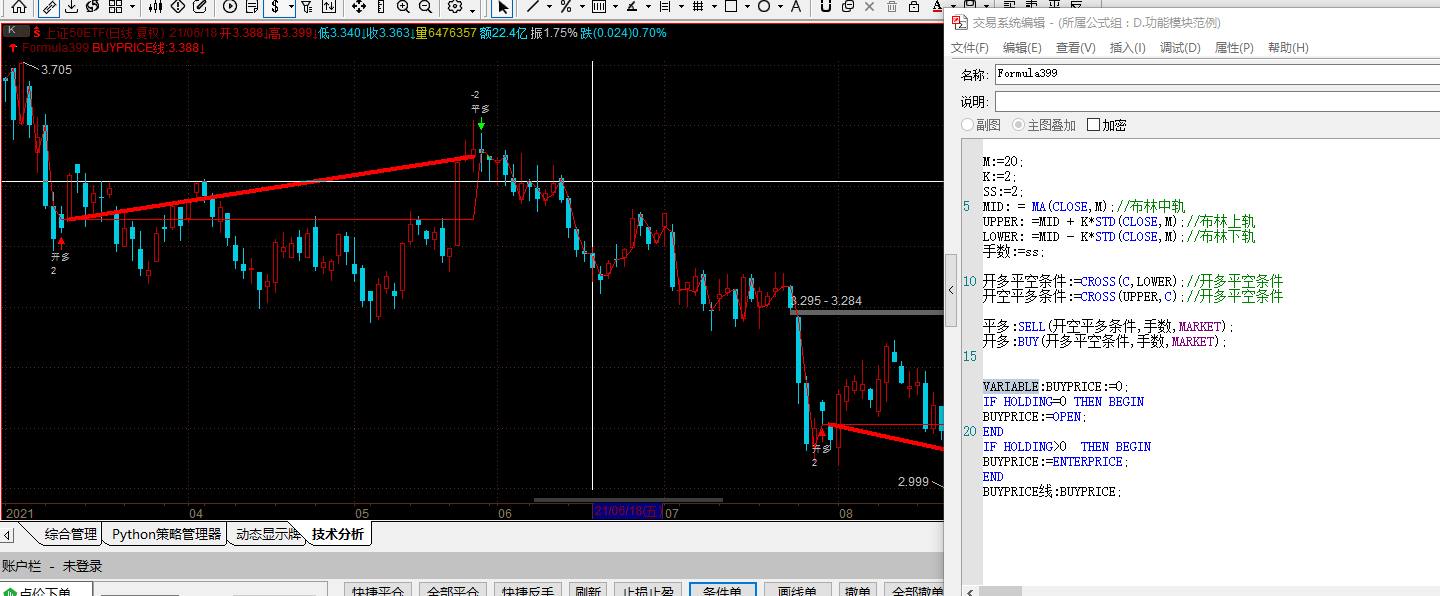Viewport: 1440px width, 596px height.
Task: Open the settings gear dropdown arrow
Action: [472, 10]
